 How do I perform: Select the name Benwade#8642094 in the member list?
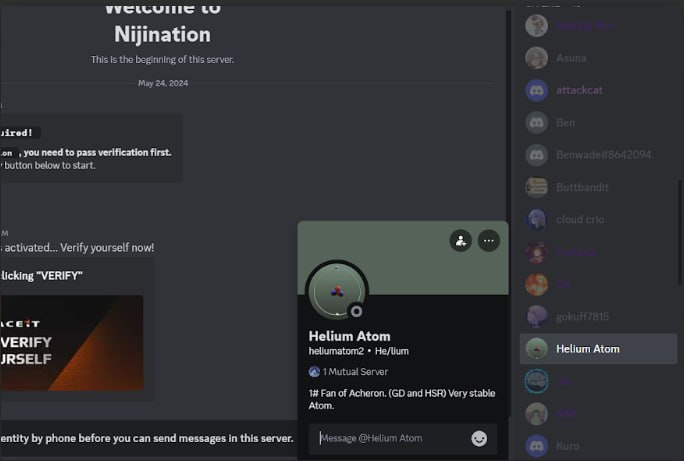pyautogui.click(x=604, y=155)
